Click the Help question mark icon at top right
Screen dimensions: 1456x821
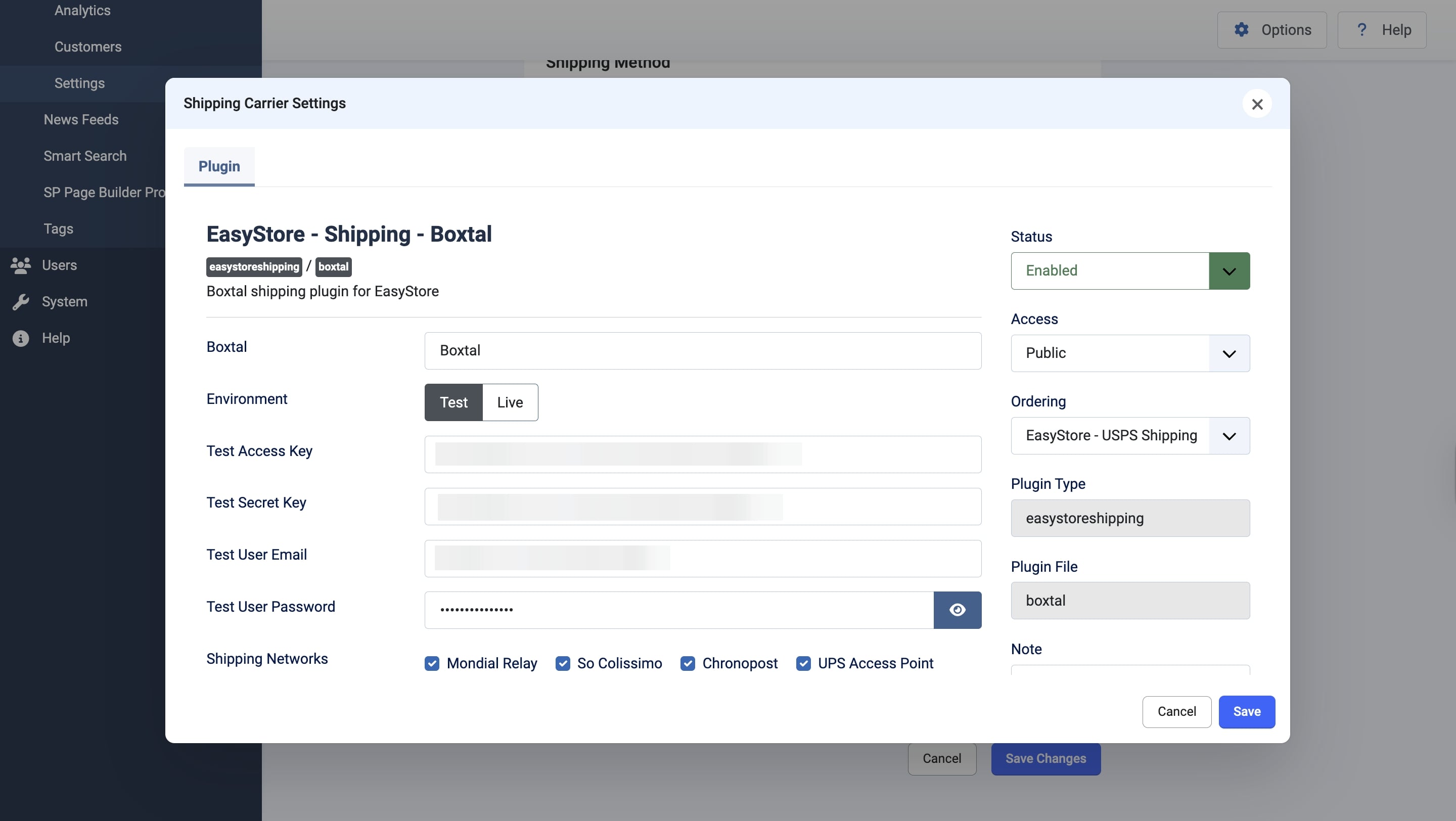click(x=1361, y=29)
